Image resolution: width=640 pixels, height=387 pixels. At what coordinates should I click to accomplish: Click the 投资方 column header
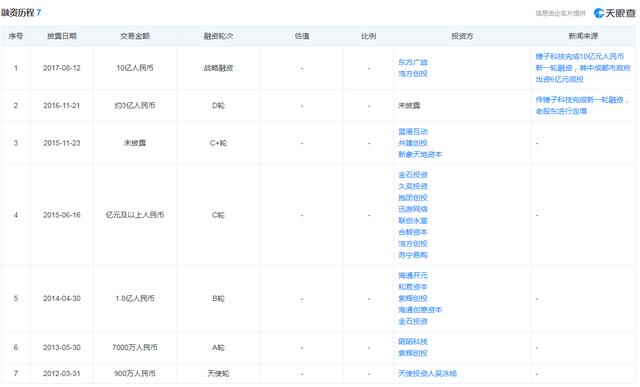point(462,36)
